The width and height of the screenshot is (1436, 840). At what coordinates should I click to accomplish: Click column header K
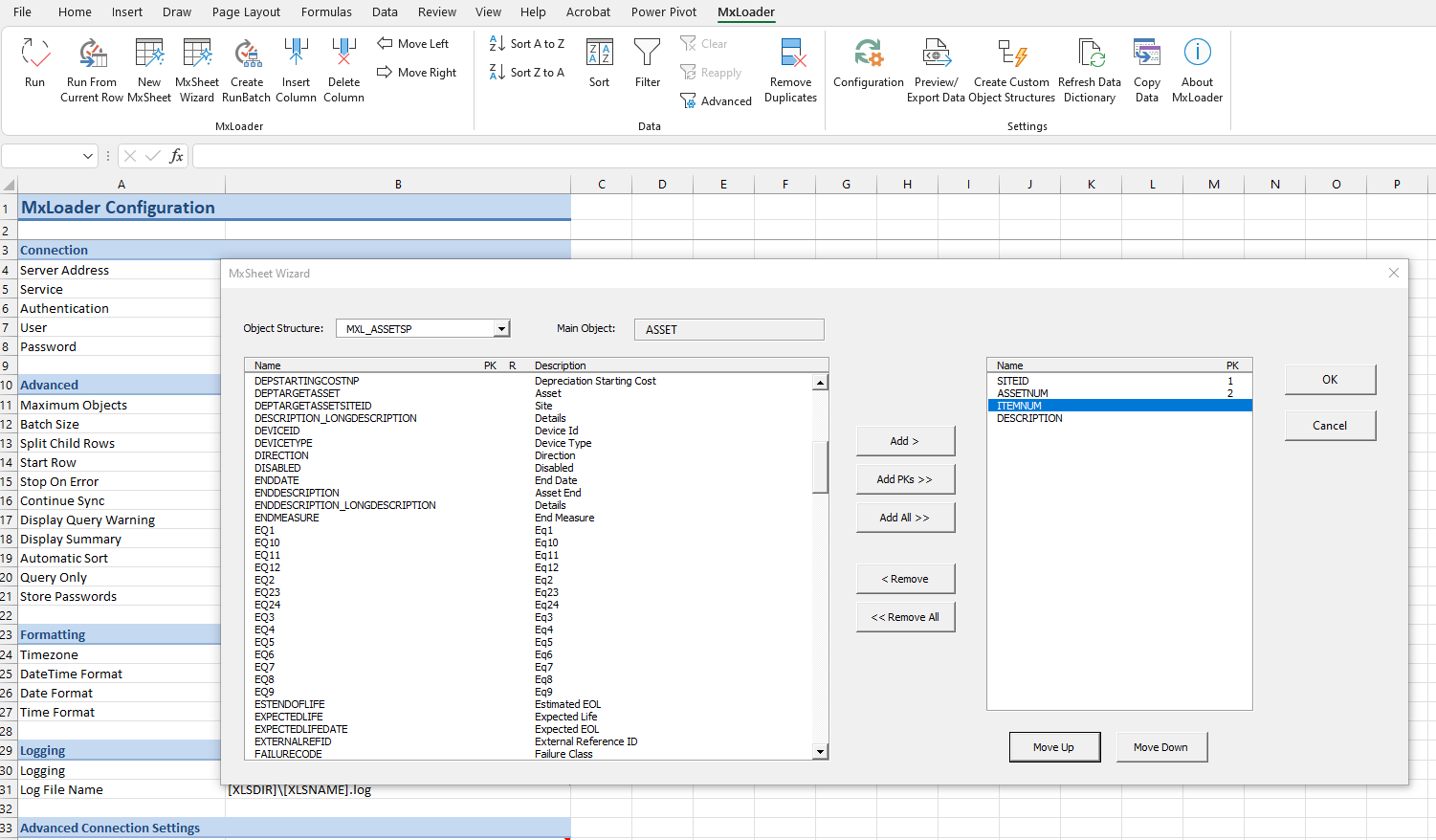(x=1091, y=184)
